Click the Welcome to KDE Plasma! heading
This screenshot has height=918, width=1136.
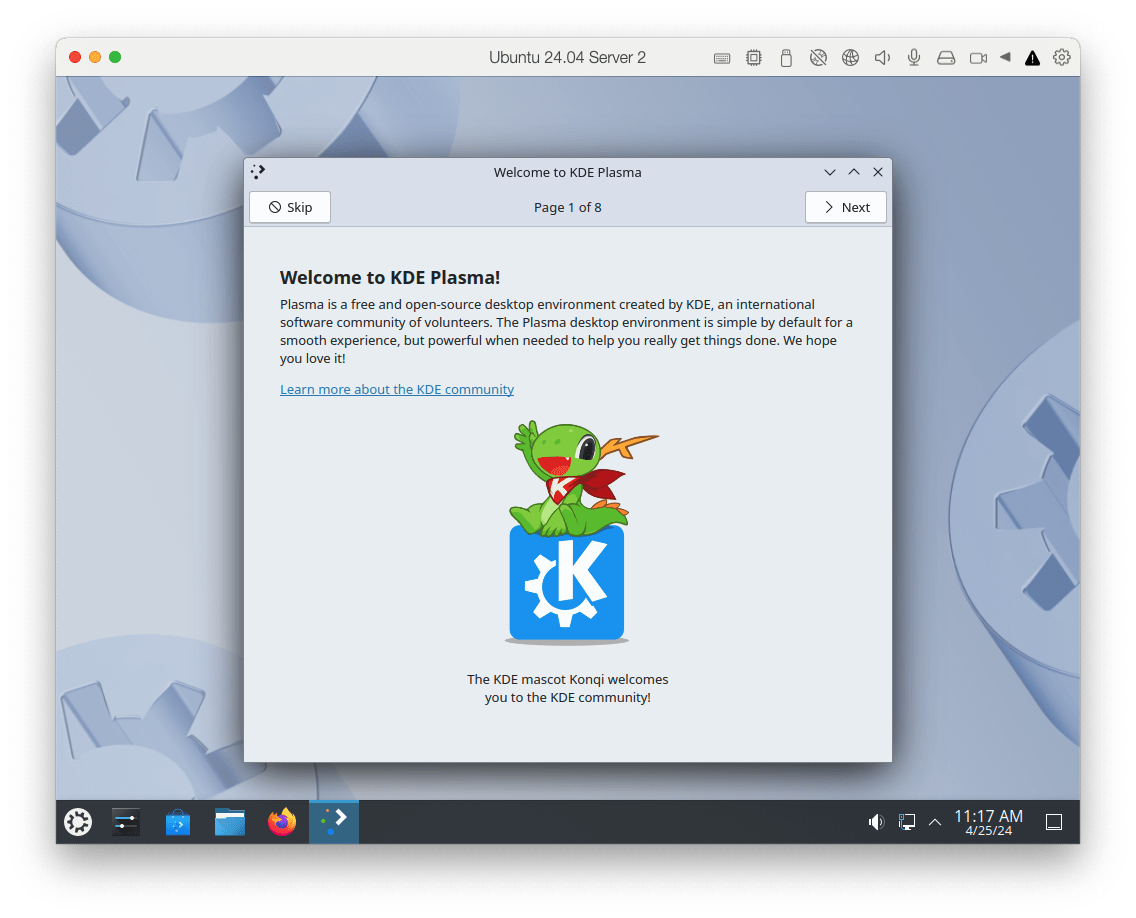390,278
